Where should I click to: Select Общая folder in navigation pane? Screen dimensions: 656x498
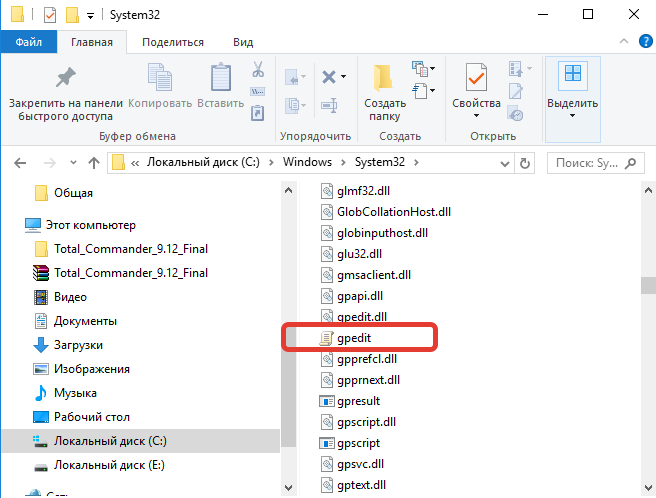pyautogui.click(x=64, y=193)
